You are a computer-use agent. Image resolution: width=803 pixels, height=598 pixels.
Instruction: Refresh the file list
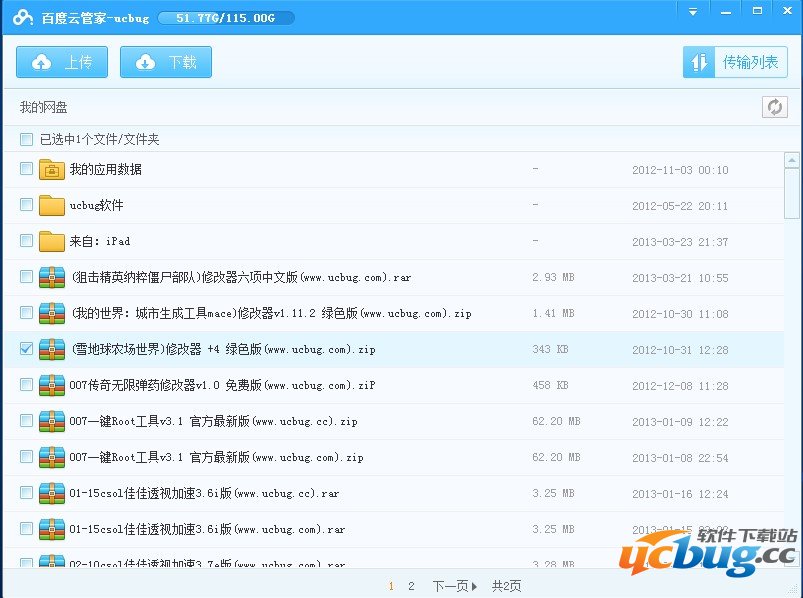775,105
